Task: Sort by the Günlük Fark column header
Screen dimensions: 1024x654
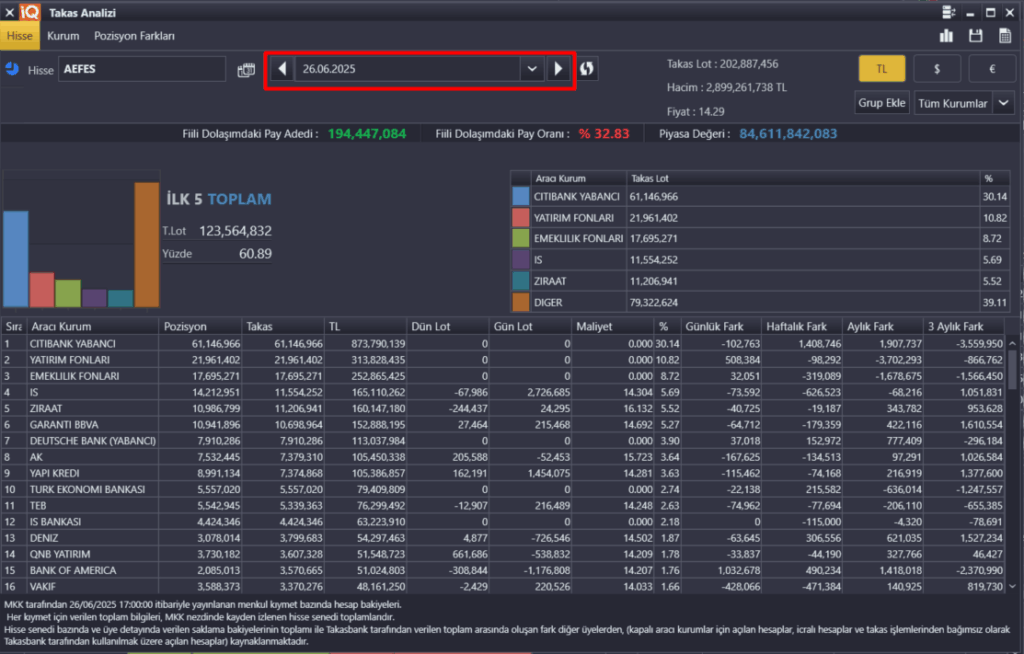Action: pyautogui.click(x=720, y=326)
